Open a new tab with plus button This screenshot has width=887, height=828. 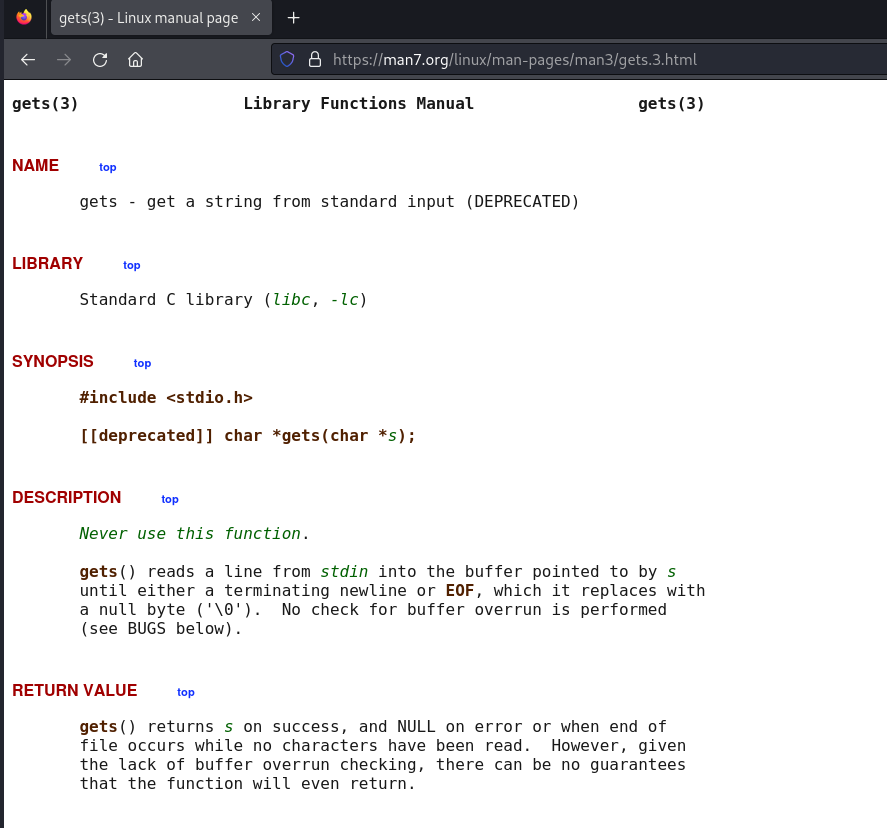293,18
